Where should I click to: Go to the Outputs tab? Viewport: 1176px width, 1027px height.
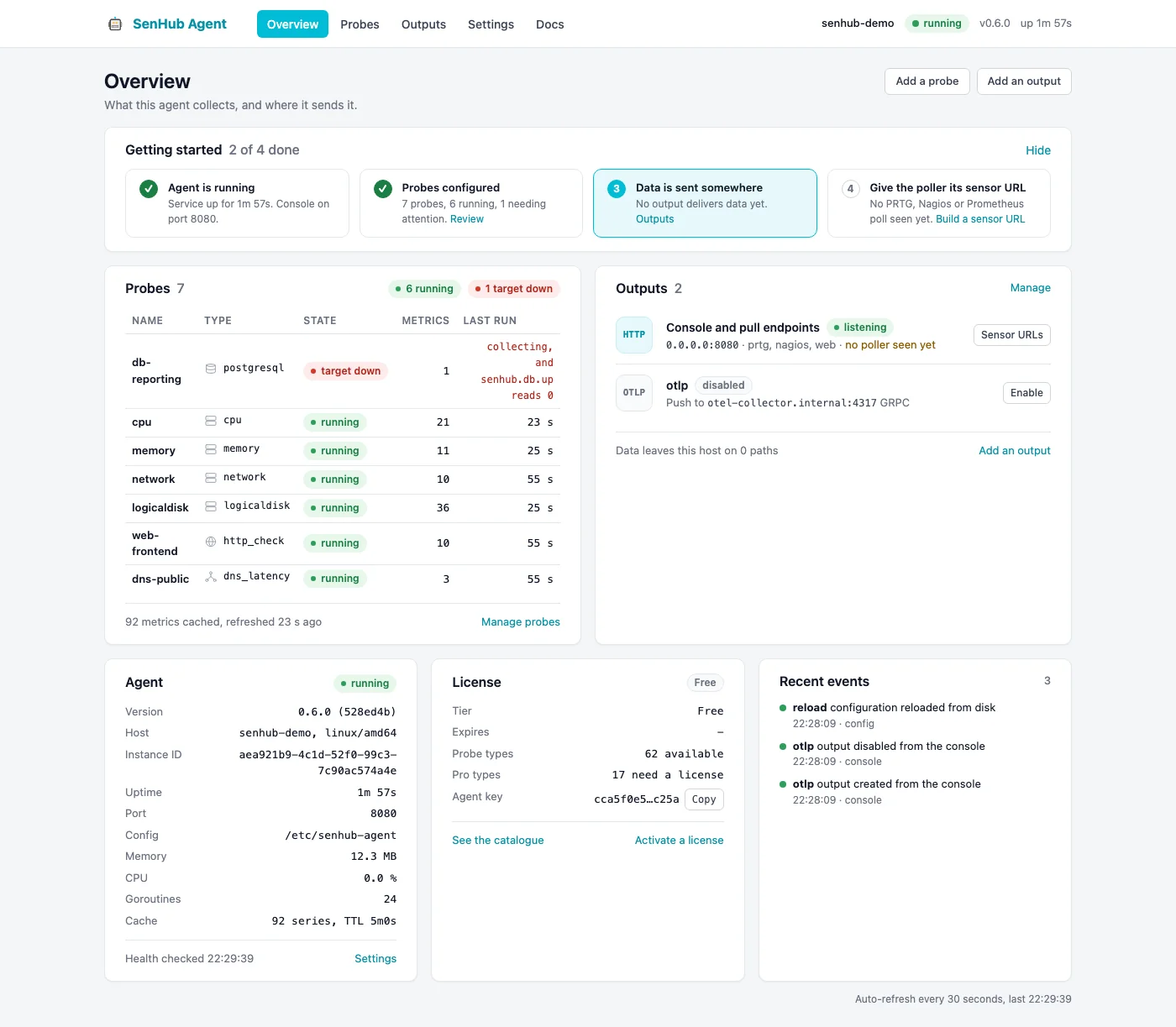tap(423, 24)
